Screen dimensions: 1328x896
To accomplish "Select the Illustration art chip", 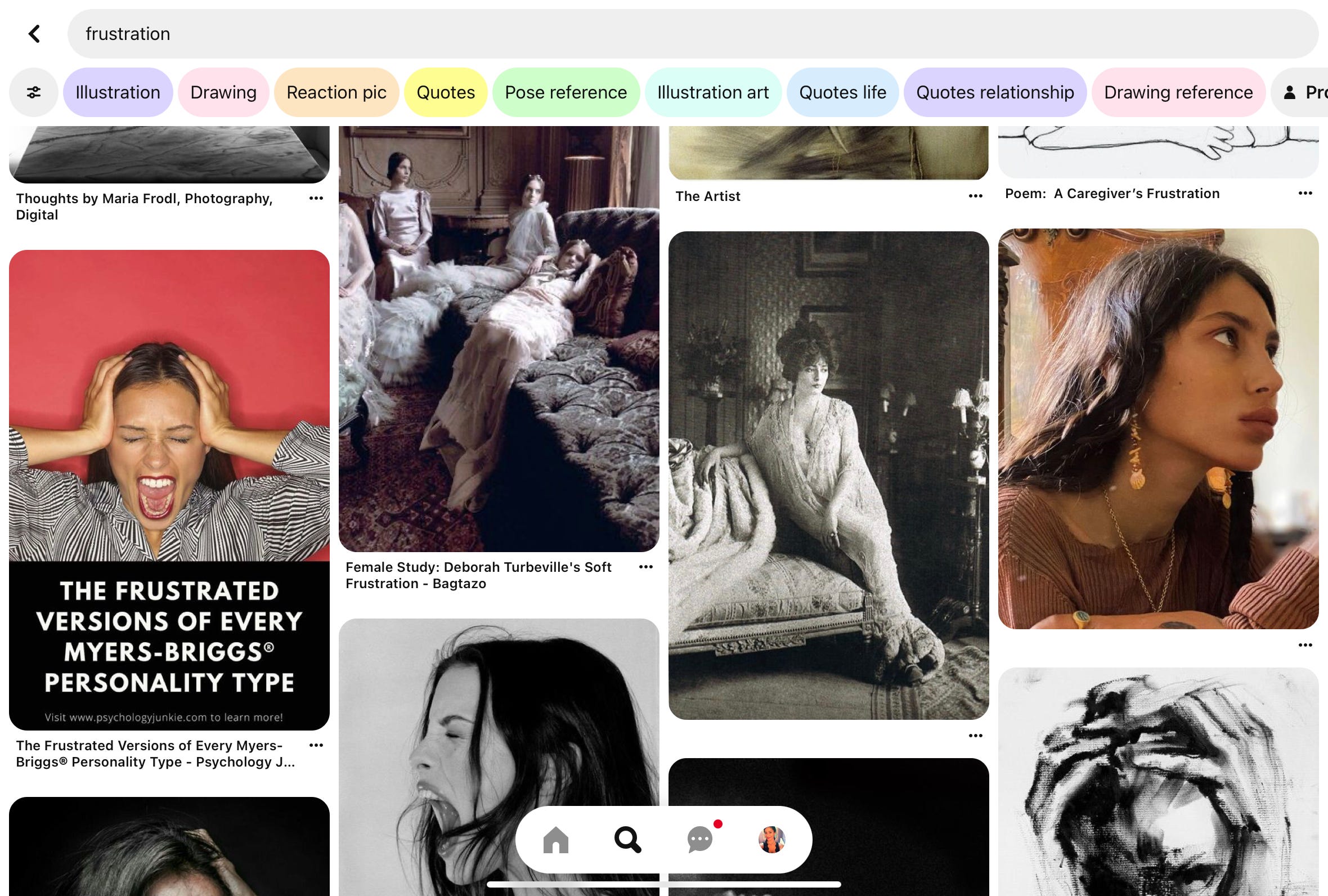I will (713, 92).
